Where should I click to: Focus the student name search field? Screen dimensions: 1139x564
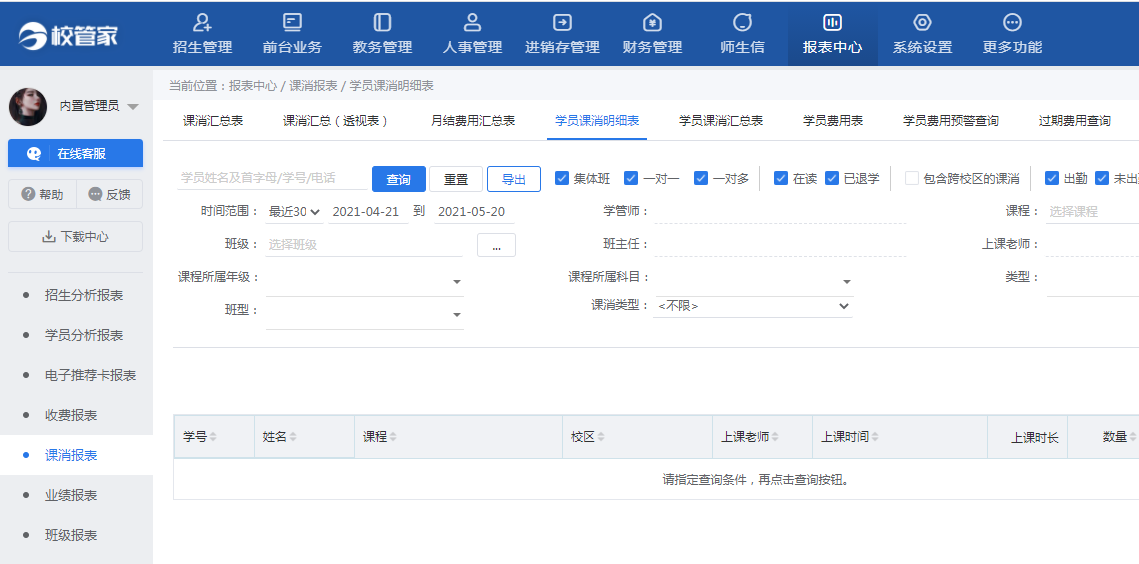point(272,178)
